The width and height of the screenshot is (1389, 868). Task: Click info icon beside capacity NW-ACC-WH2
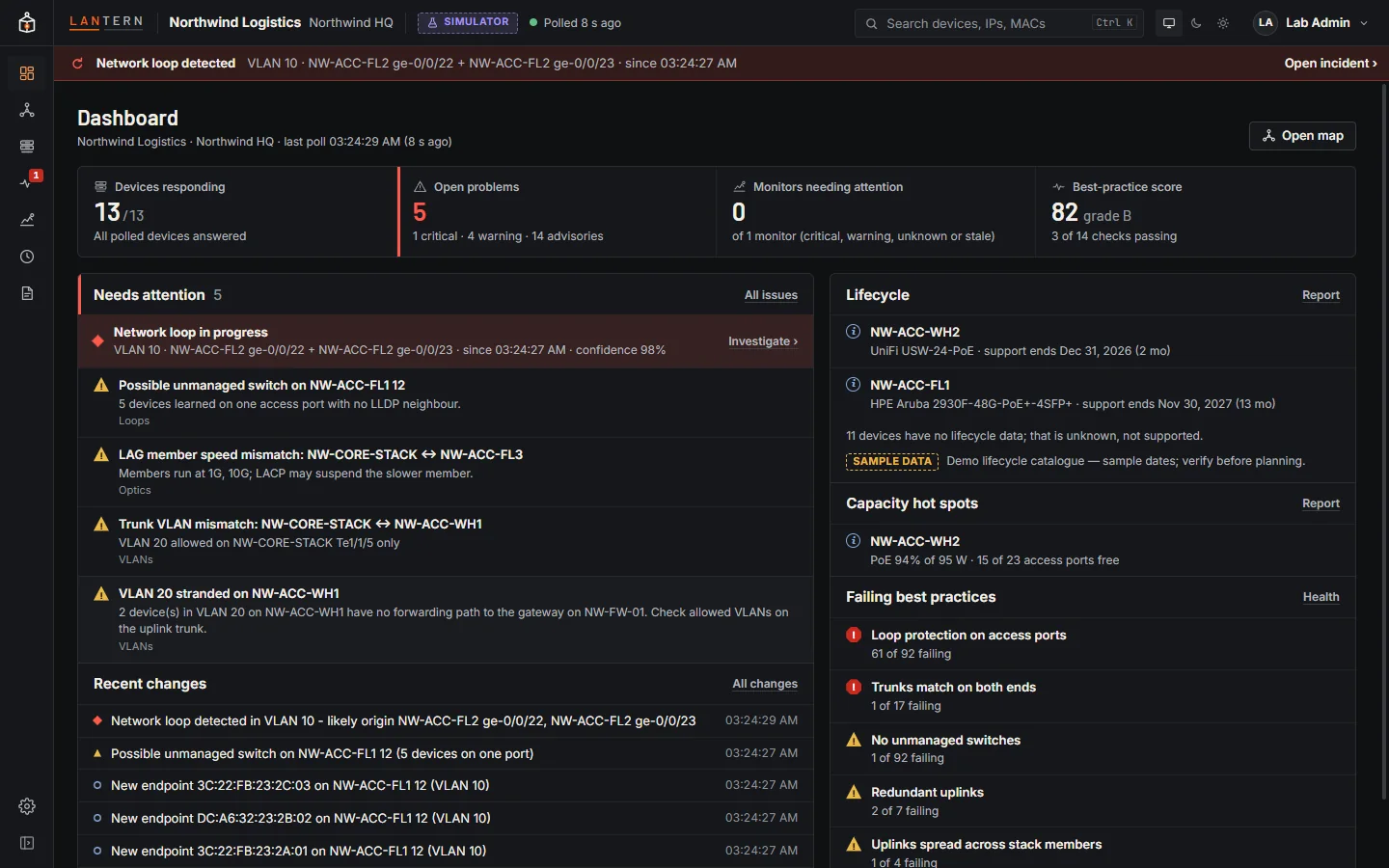point(853,541)
